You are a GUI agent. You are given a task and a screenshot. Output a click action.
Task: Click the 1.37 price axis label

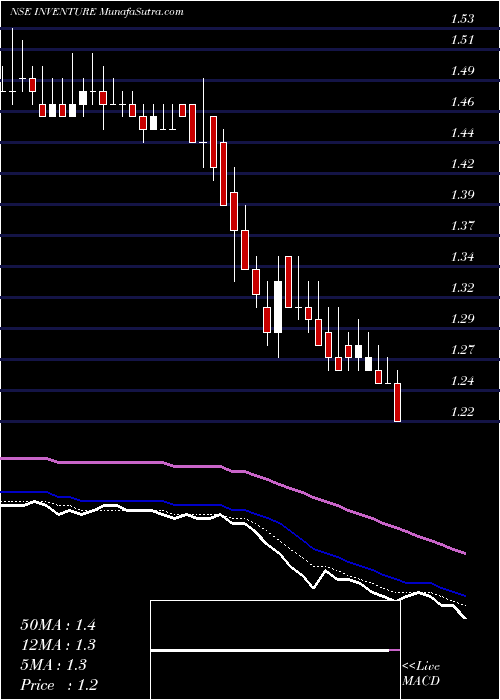click(462, 226)
